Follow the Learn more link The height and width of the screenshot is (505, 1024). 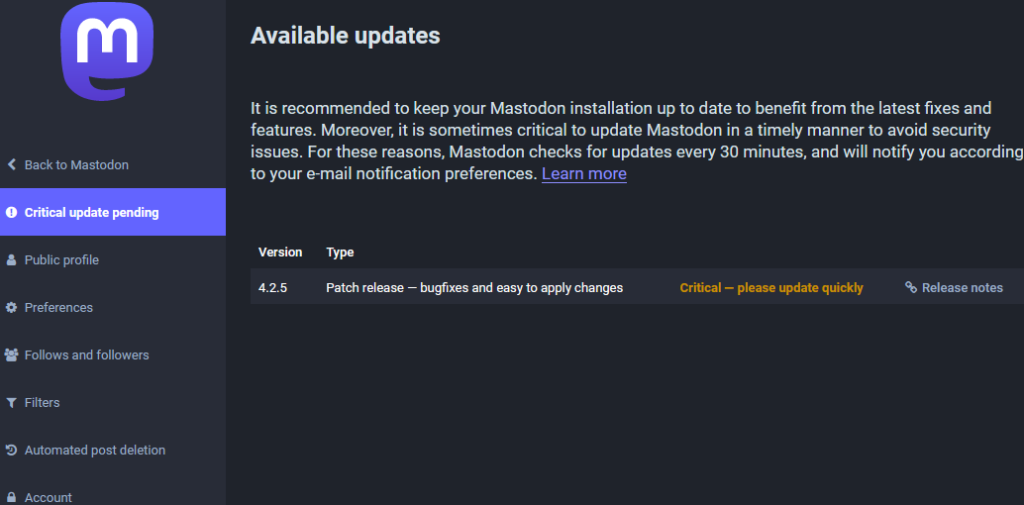[584, 174]
